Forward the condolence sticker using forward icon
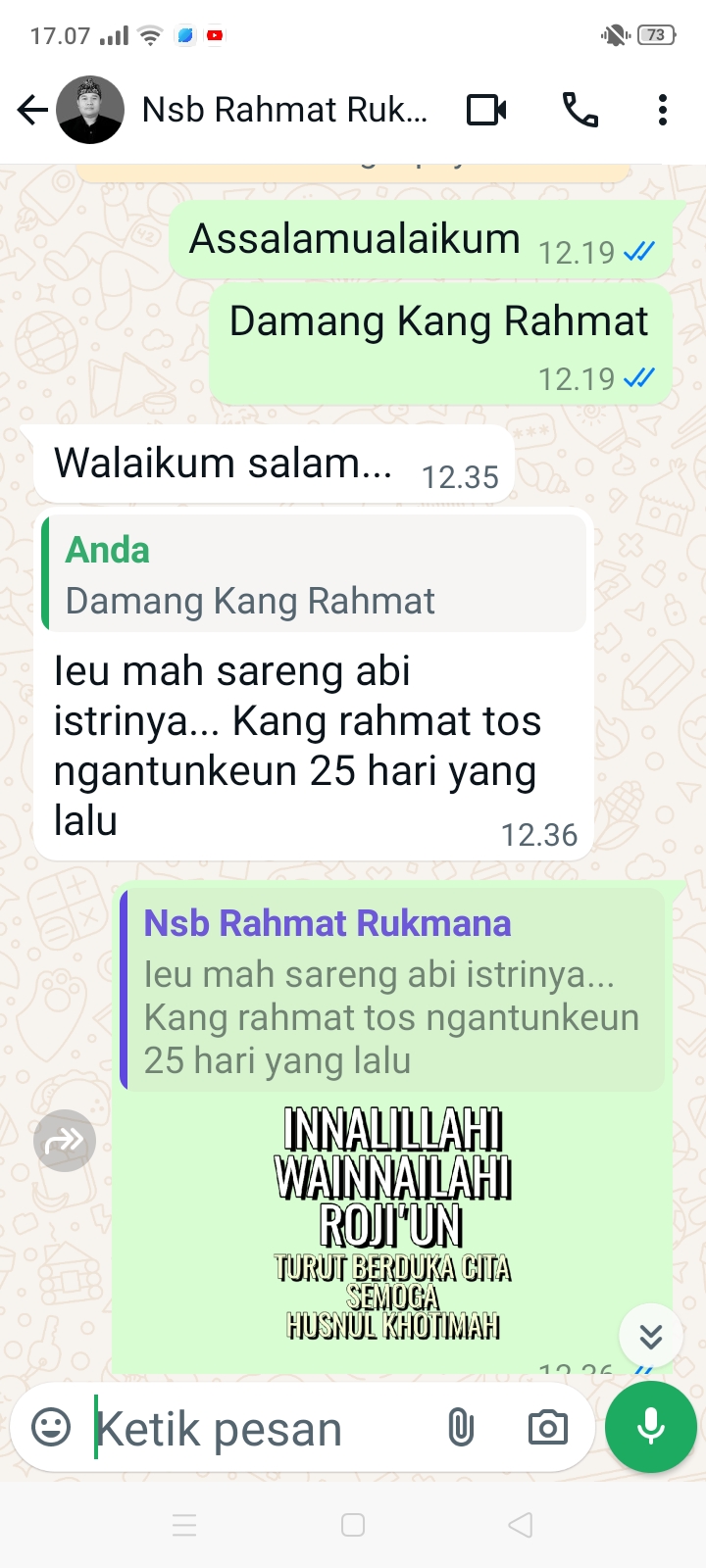The width and height of the screenshot is (706, 1568). tap(65, 1141)
